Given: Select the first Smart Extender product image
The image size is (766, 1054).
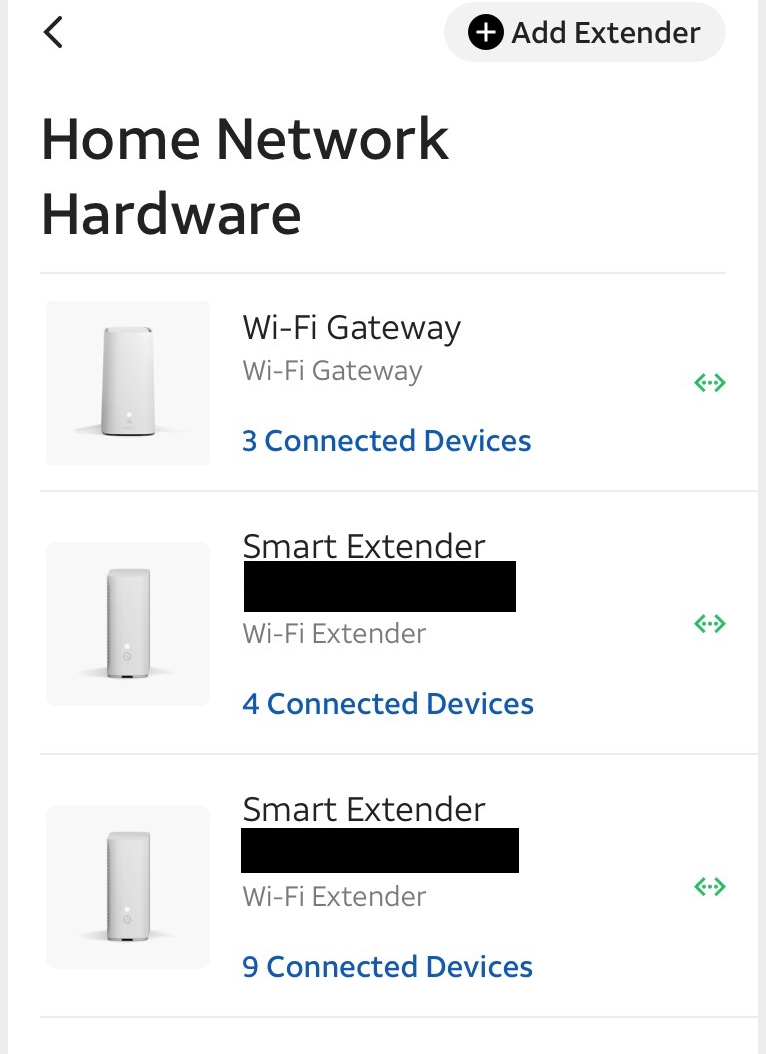Looking at the screenshot, I should click(x=127, y=623).
